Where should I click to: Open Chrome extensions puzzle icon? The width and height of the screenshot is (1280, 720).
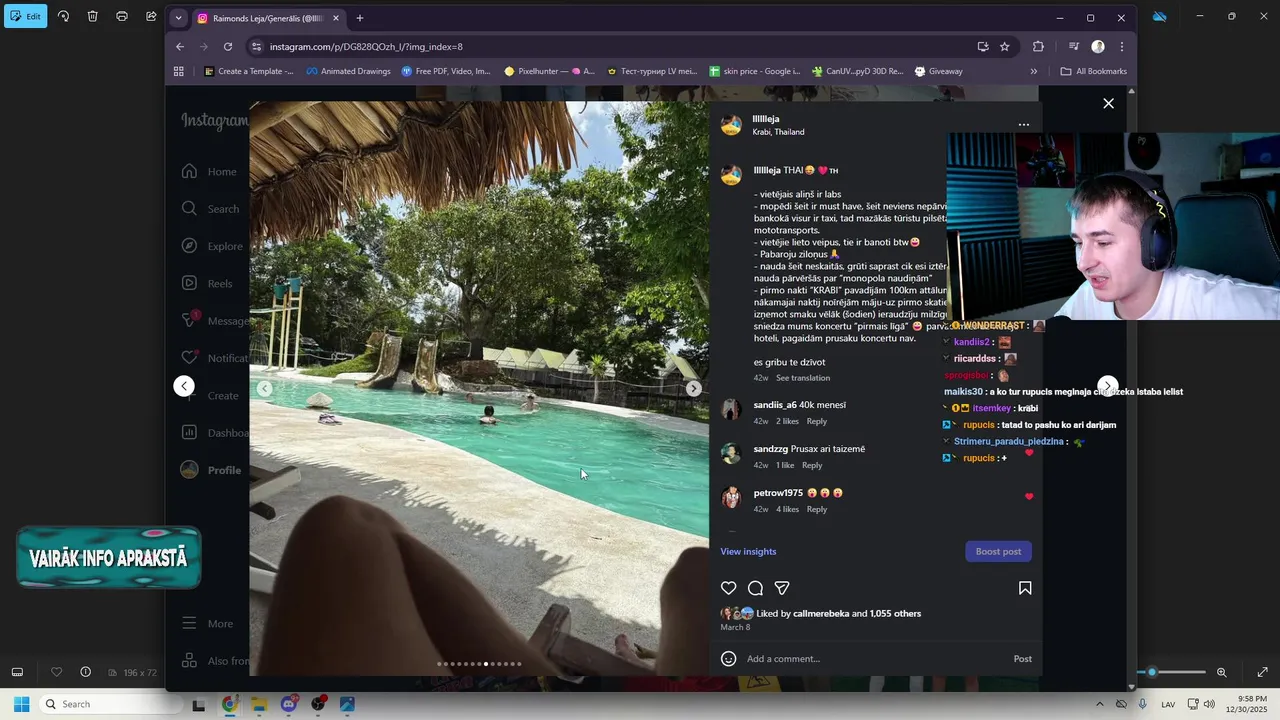[1038, 46]
